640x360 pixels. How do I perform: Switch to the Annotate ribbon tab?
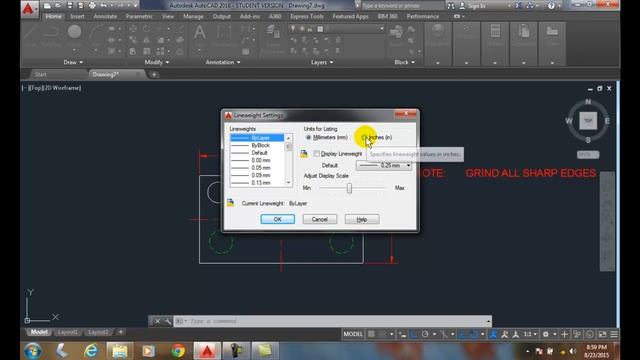[105, 16]
